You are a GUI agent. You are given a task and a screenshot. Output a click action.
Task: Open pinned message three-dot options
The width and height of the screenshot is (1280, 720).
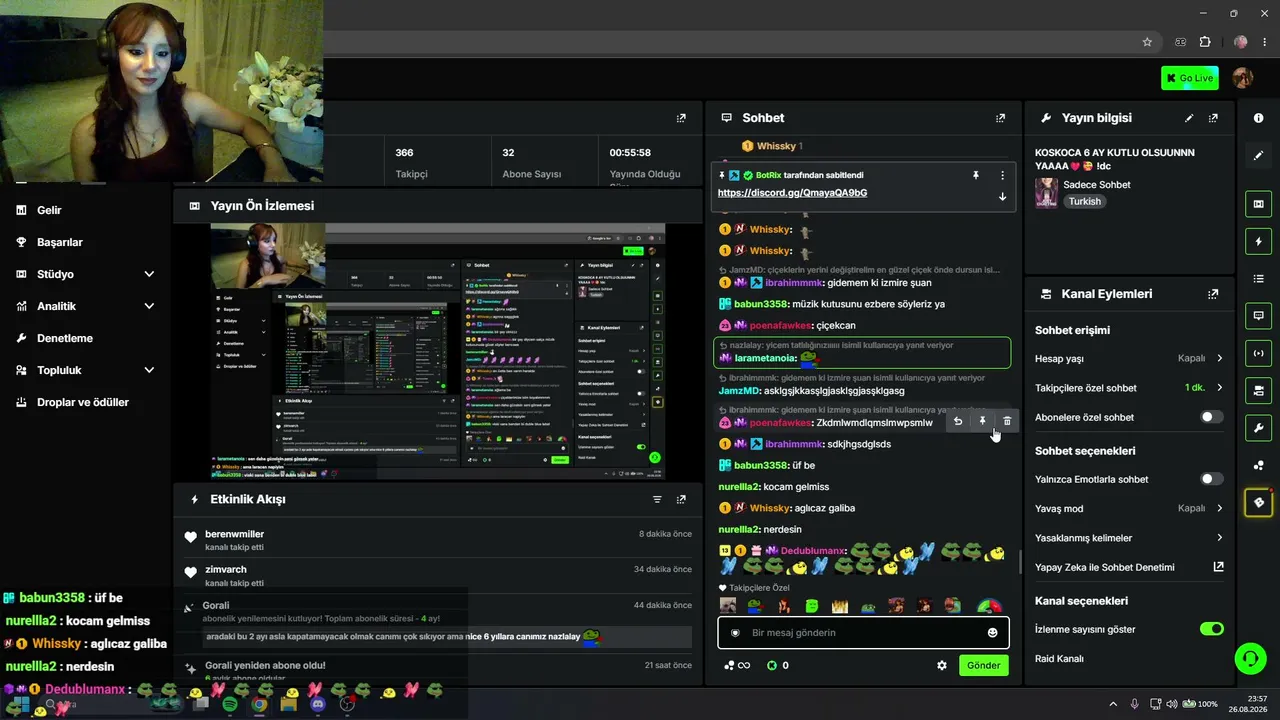[x=1002, y=175]
